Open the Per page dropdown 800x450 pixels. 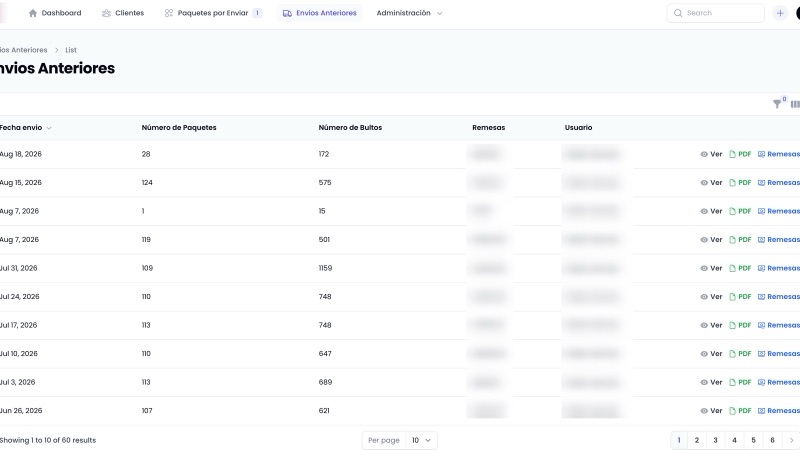tap(421, 440)
